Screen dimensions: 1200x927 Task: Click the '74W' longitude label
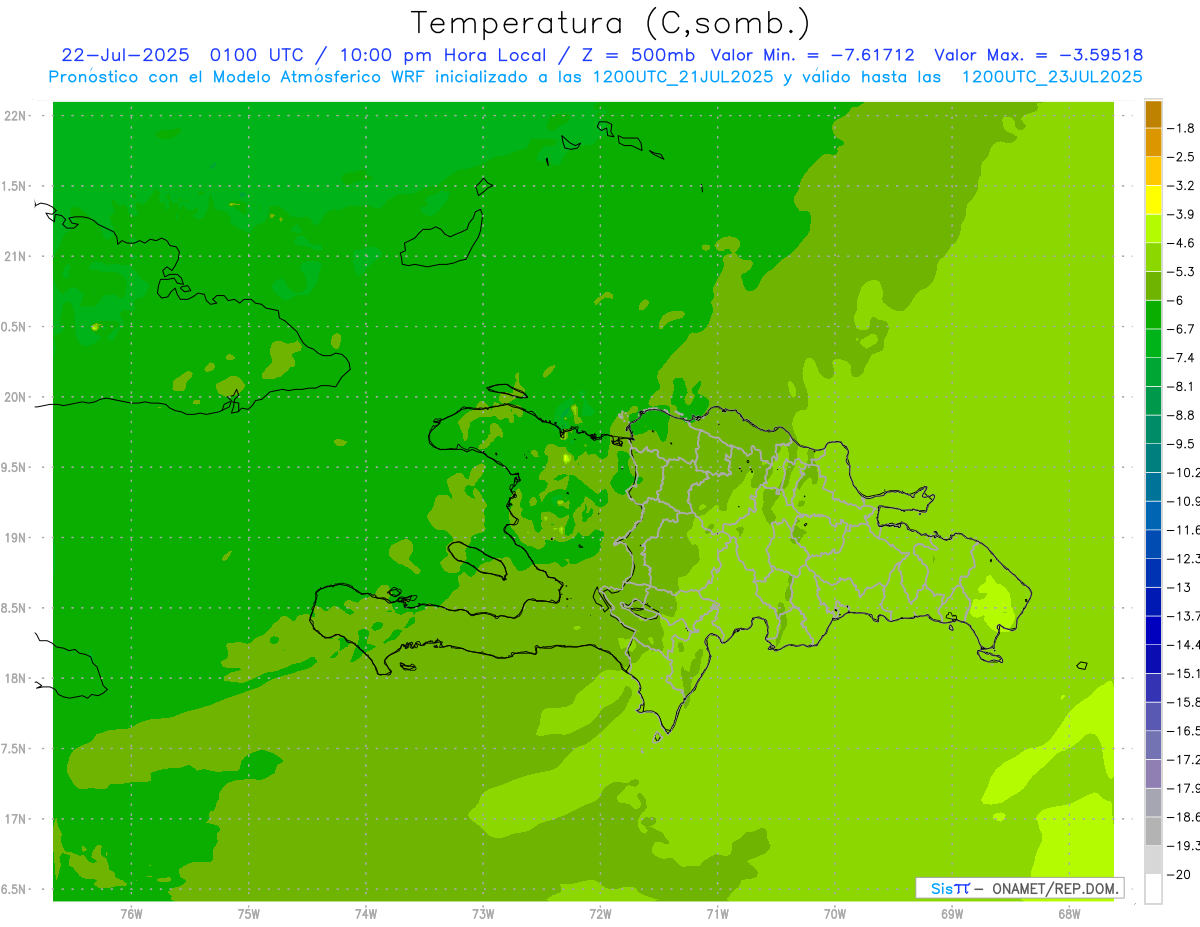(366, 914)
